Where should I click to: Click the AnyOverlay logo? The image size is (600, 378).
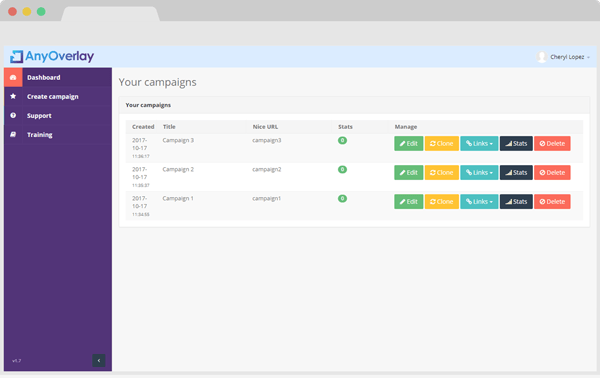click(x=52, y=56)
